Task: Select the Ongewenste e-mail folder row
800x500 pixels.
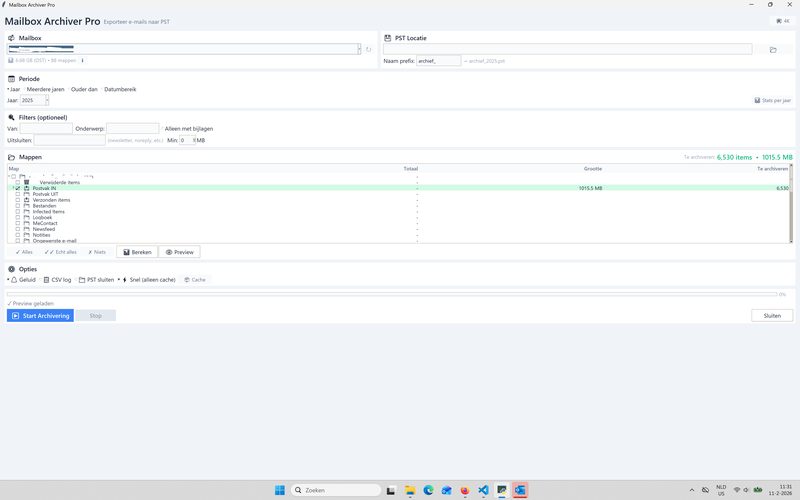Action: point(398,241)
